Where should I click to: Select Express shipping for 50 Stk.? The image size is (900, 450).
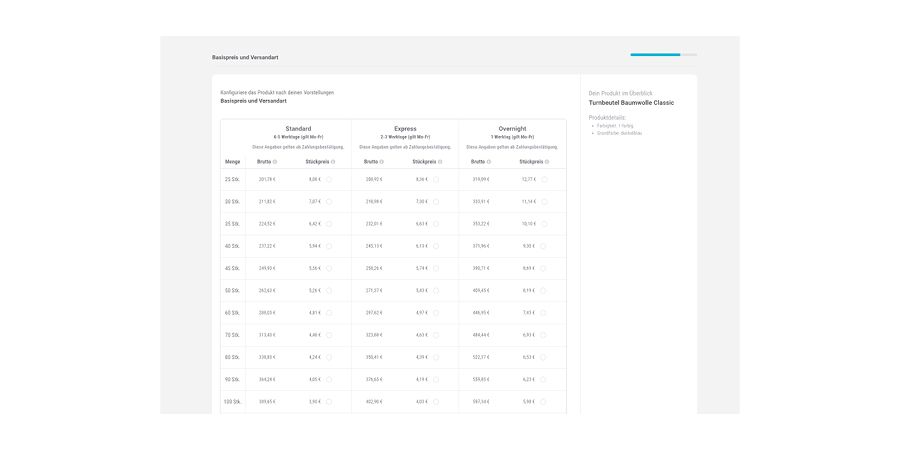[436, 290]
